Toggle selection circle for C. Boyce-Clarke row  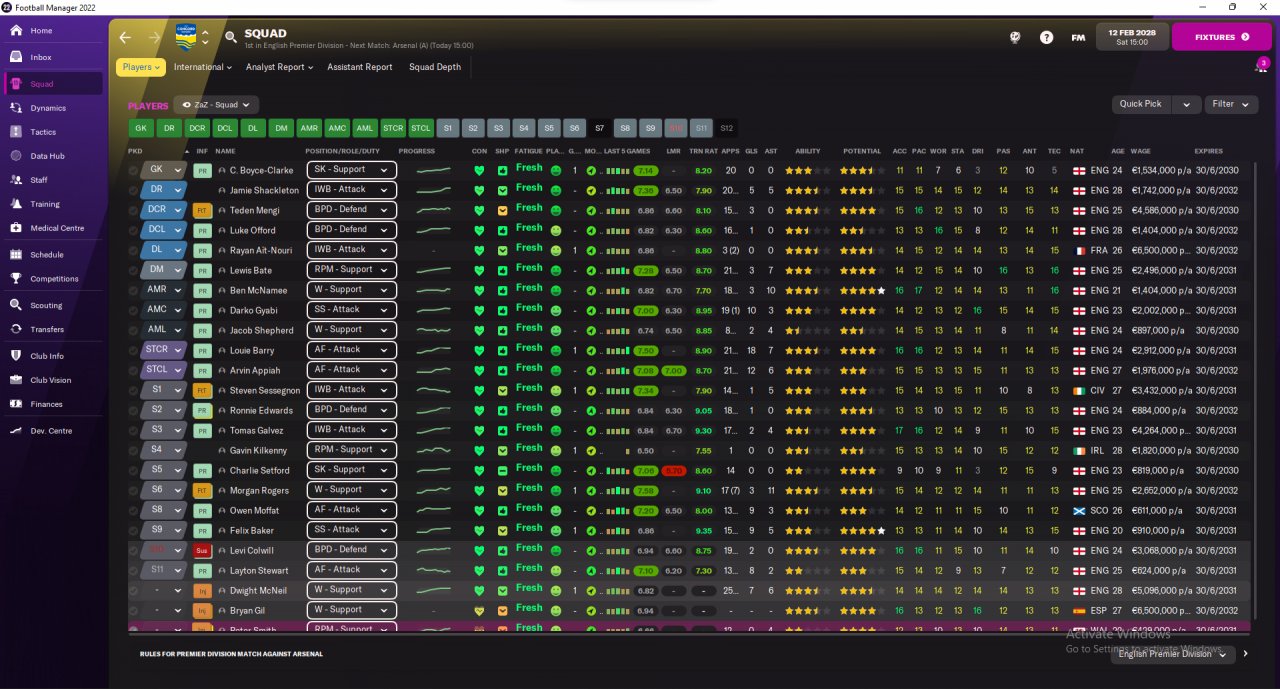[134, 170]
